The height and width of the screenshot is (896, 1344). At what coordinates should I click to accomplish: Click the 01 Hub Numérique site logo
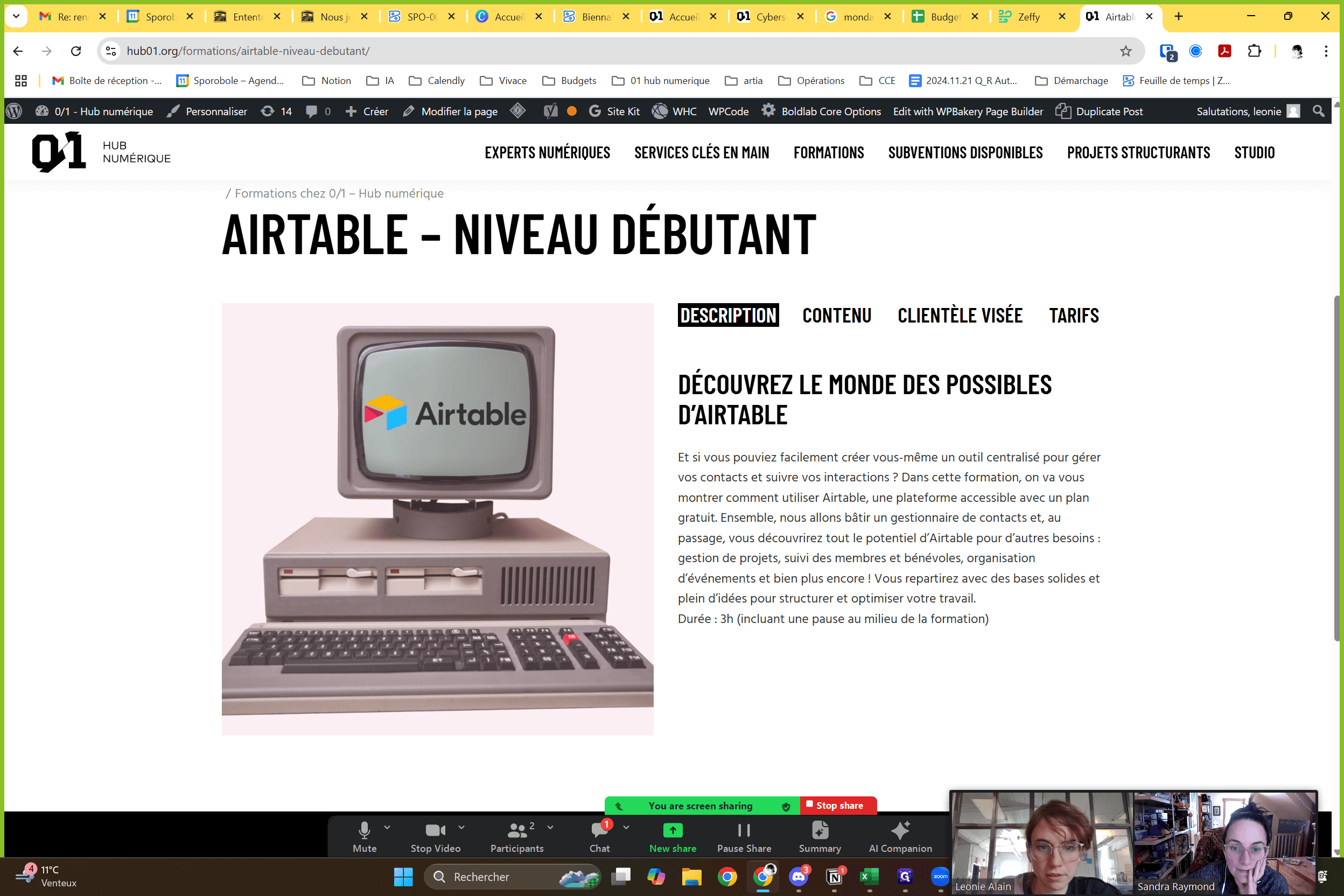point(101,152)
